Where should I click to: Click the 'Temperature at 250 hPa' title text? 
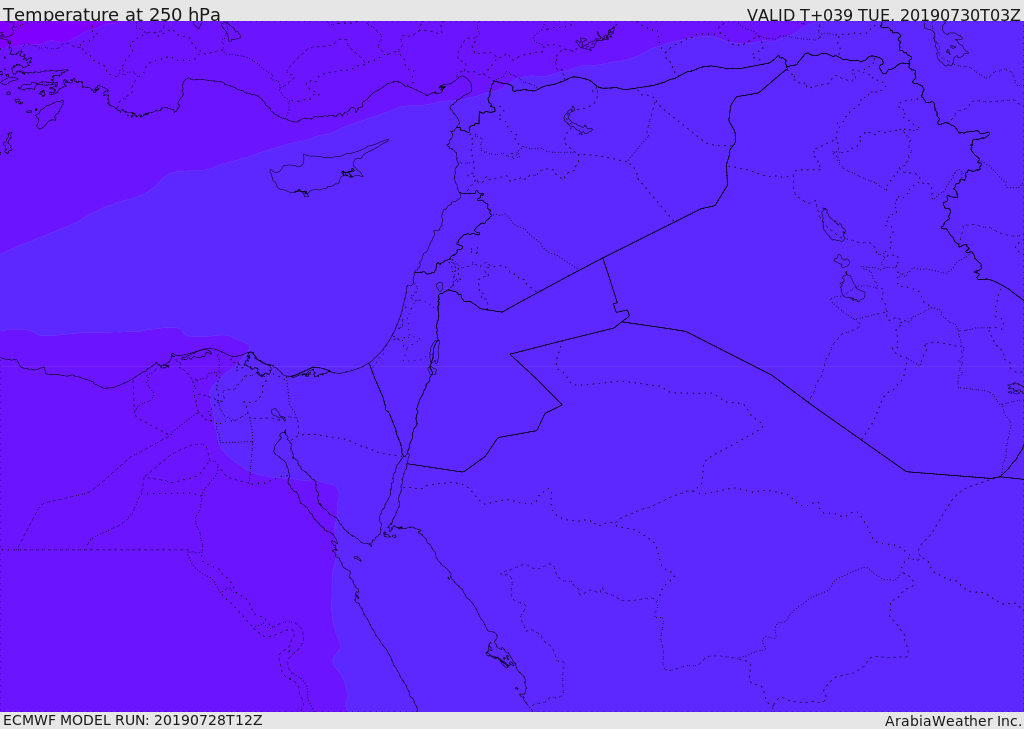coord(112,14)
